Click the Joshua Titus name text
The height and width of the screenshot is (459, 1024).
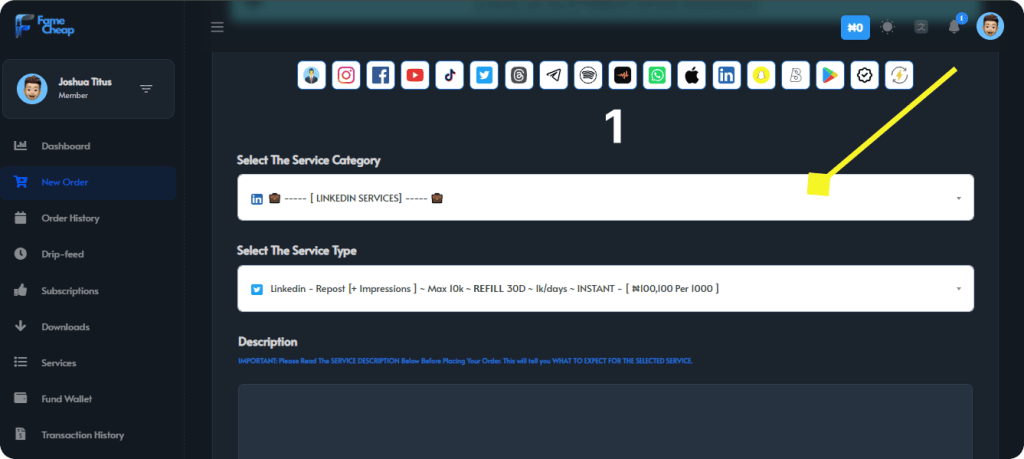click(85, 82)
